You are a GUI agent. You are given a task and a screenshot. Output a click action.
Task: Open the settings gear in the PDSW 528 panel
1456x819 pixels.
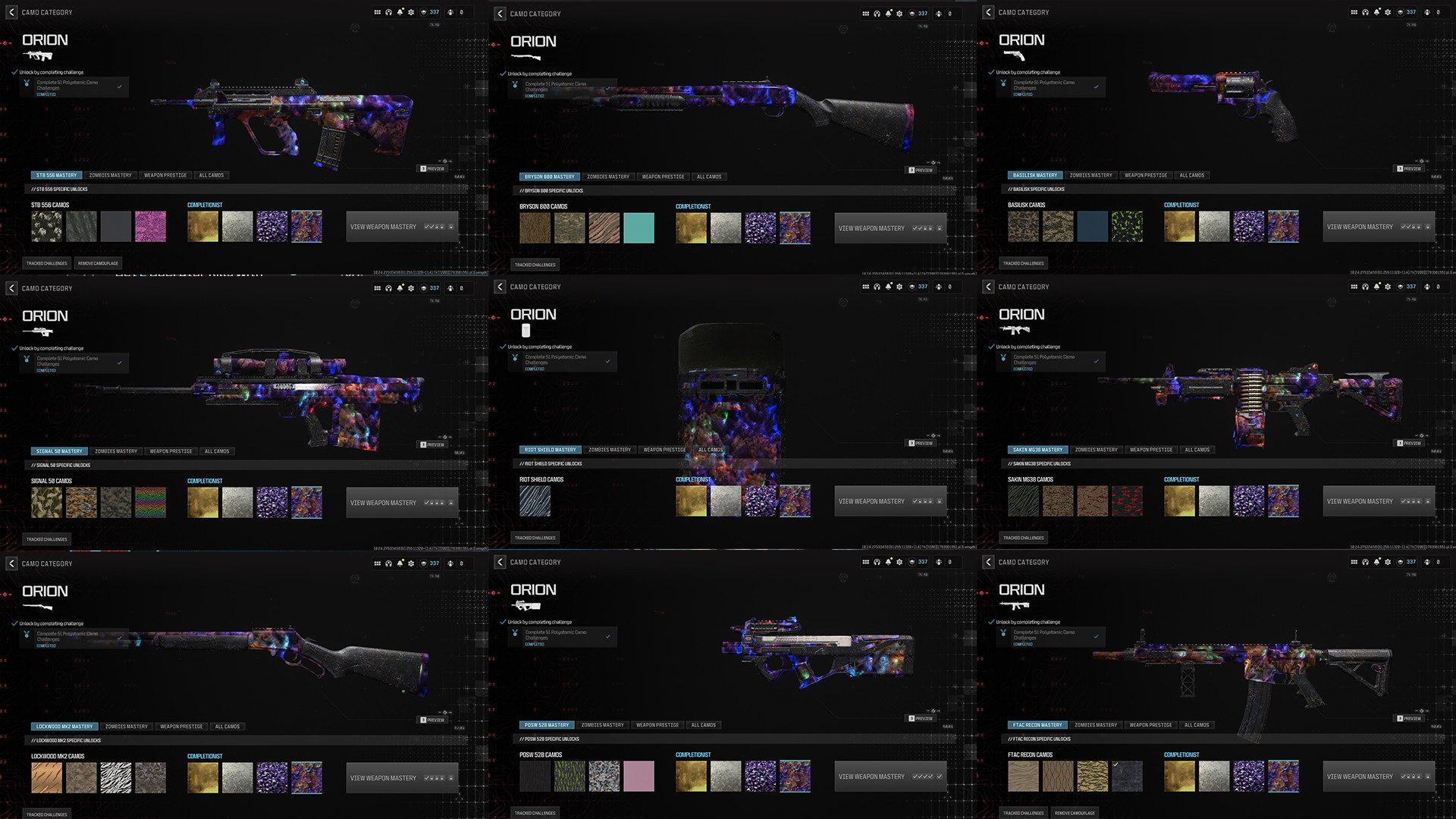[x=900, y=562]
